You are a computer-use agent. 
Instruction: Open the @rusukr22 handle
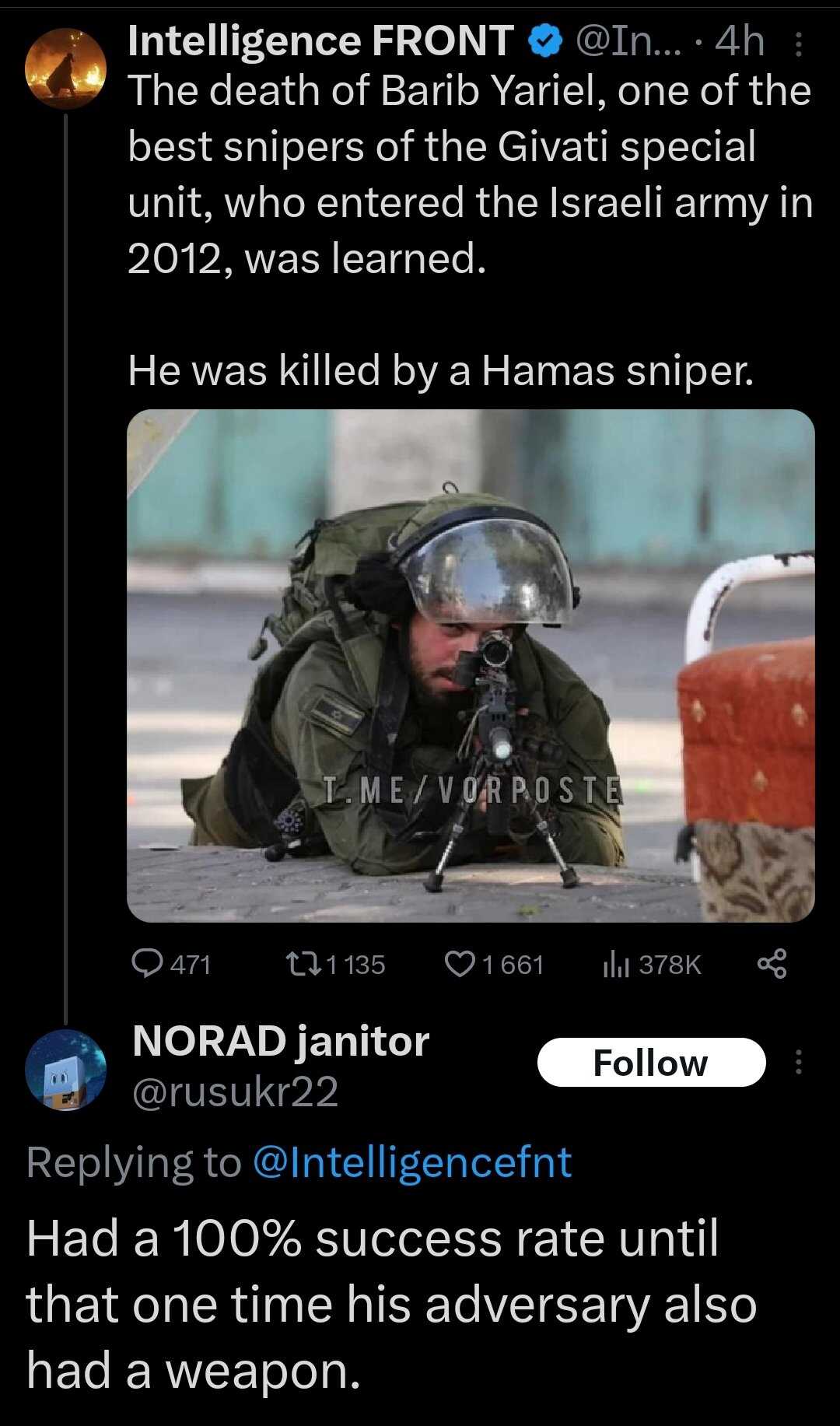click(236, 1091)
